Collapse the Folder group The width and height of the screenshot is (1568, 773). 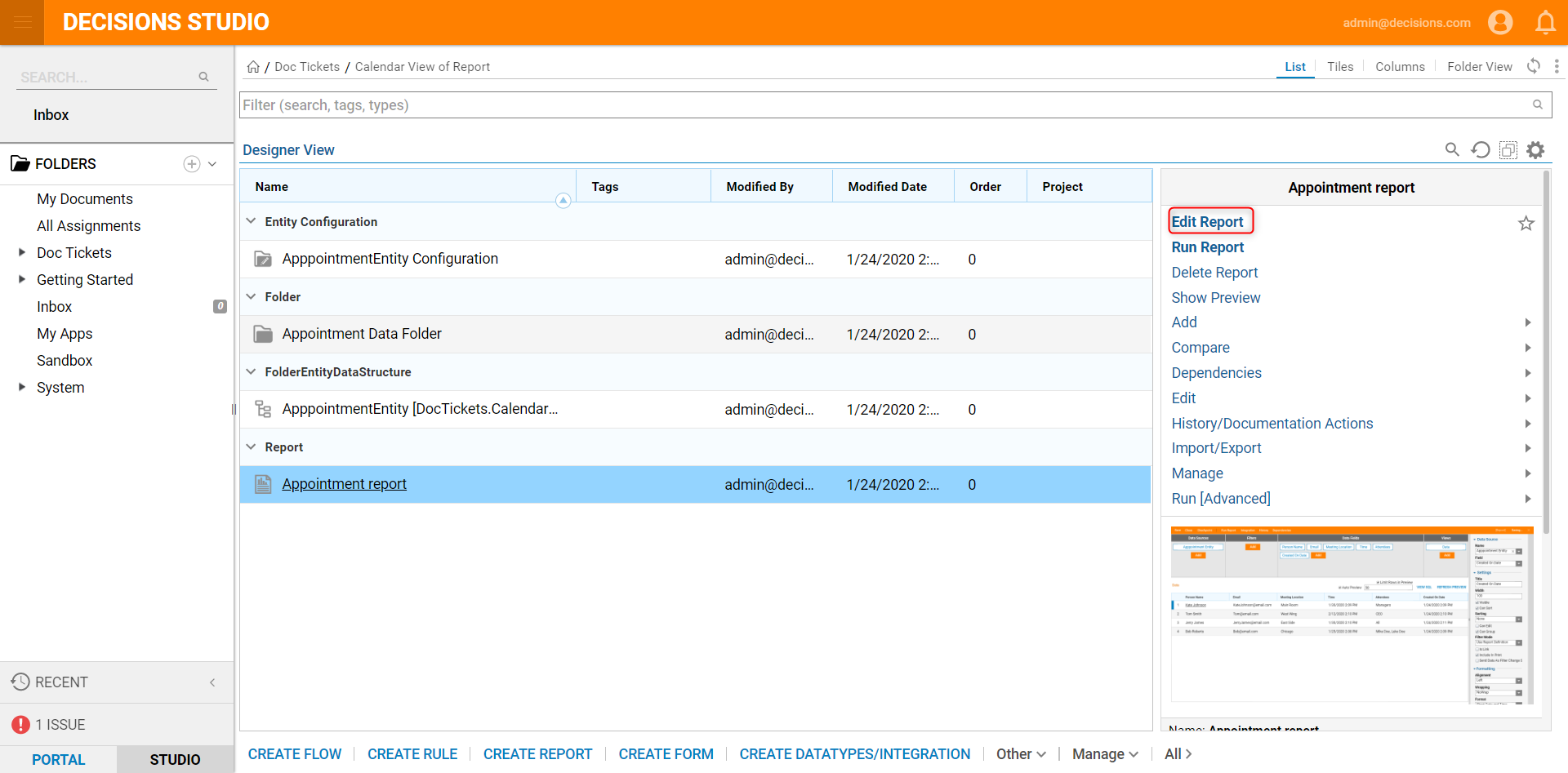click(x=252, y=296)
